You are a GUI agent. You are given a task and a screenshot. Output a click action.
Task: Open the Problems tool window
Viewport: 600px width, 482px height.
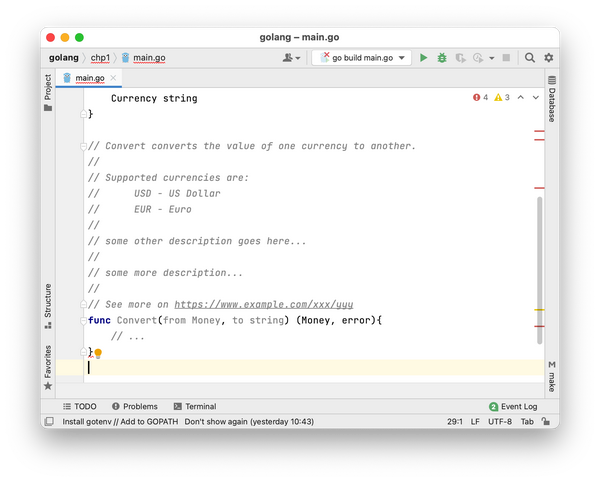click(x=135, y=406)
